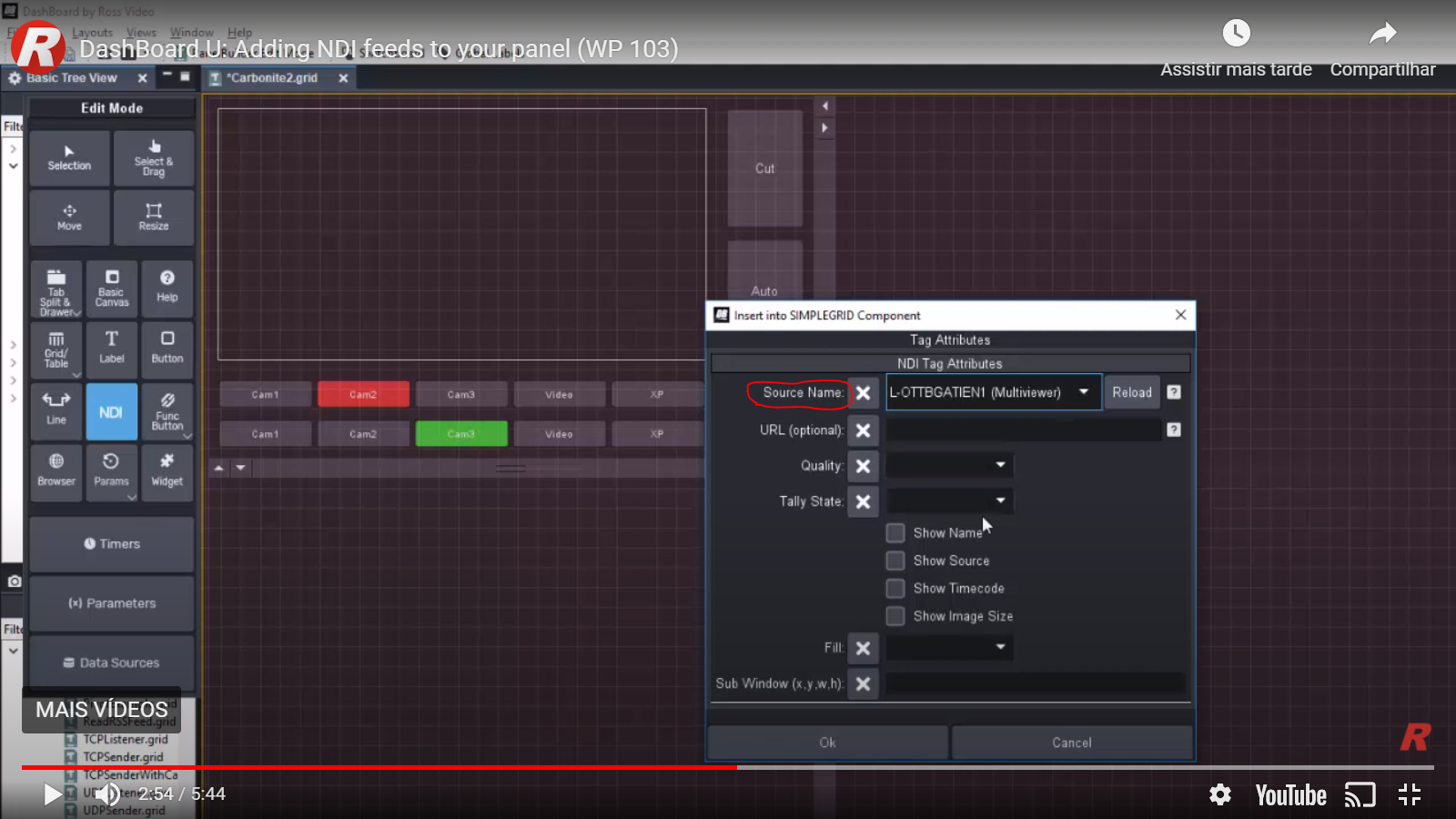The height and width of the screenshot is (819, 1456).
Task: Choose the Select & Drag tool
Action: pyautogui.click(x=154, y=158)
